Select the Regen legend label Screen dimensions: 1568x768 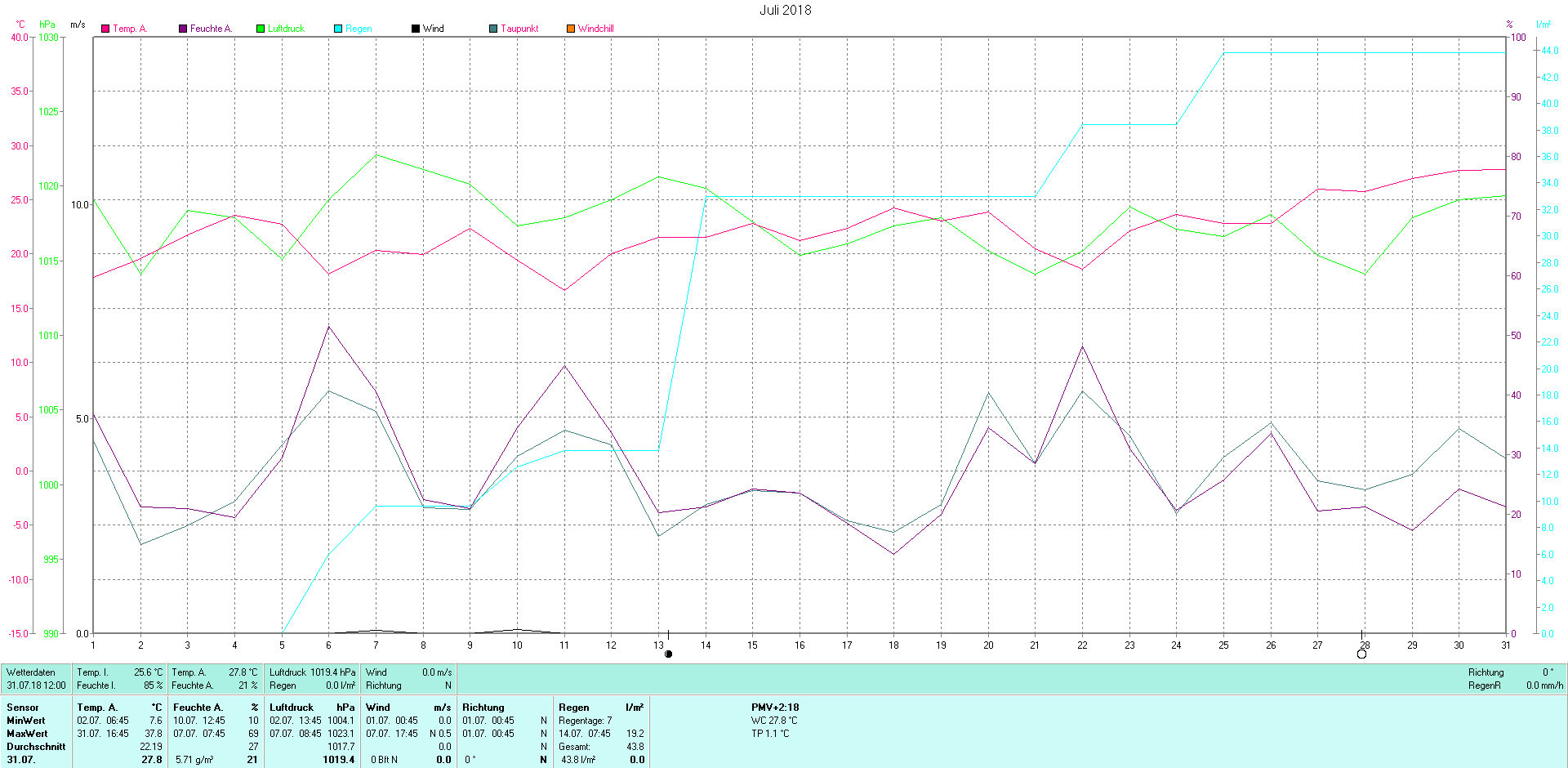[x=359, y=29]
